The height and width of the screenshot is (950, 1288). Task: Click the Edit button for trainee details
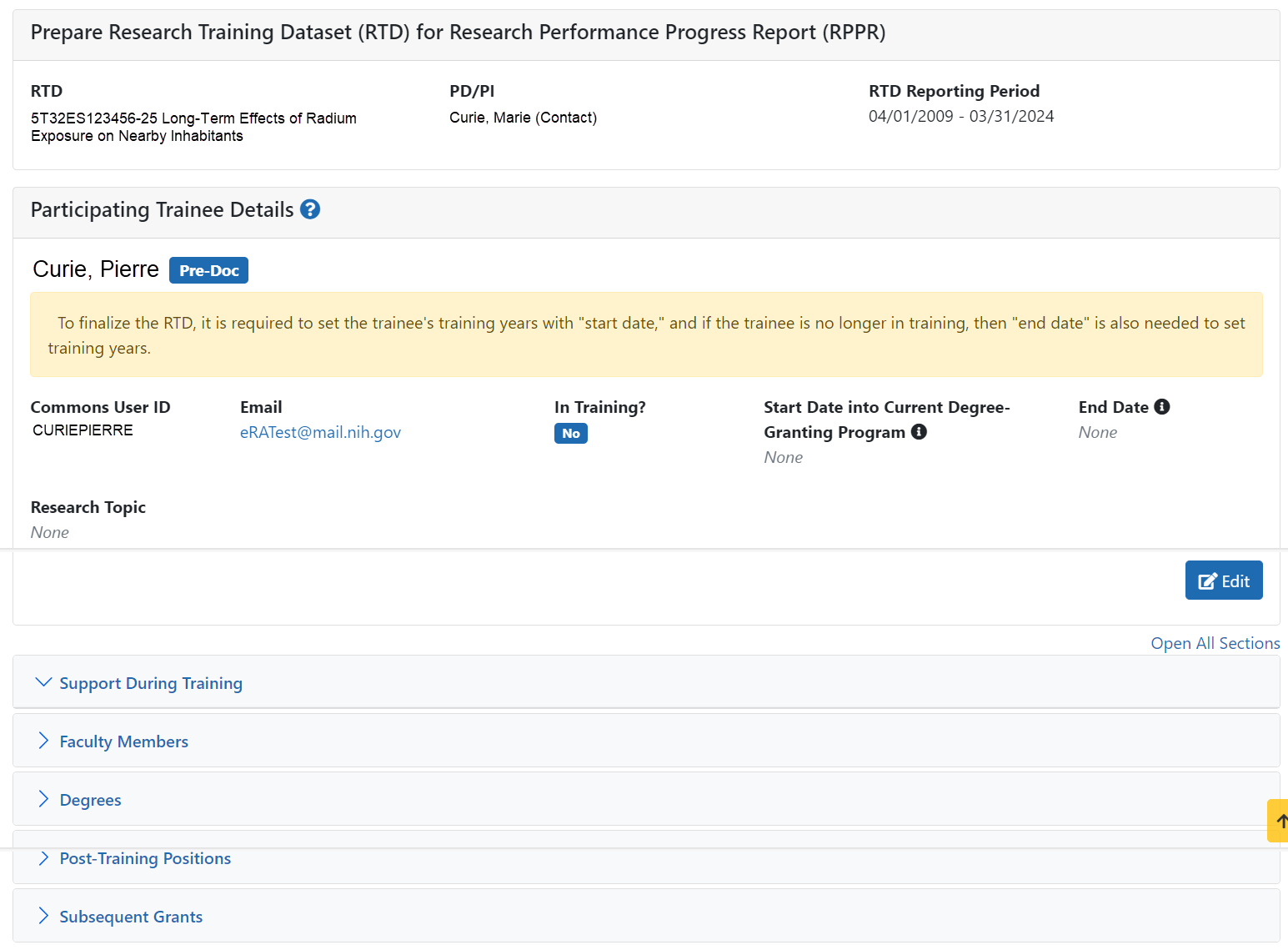[1223, 581]
